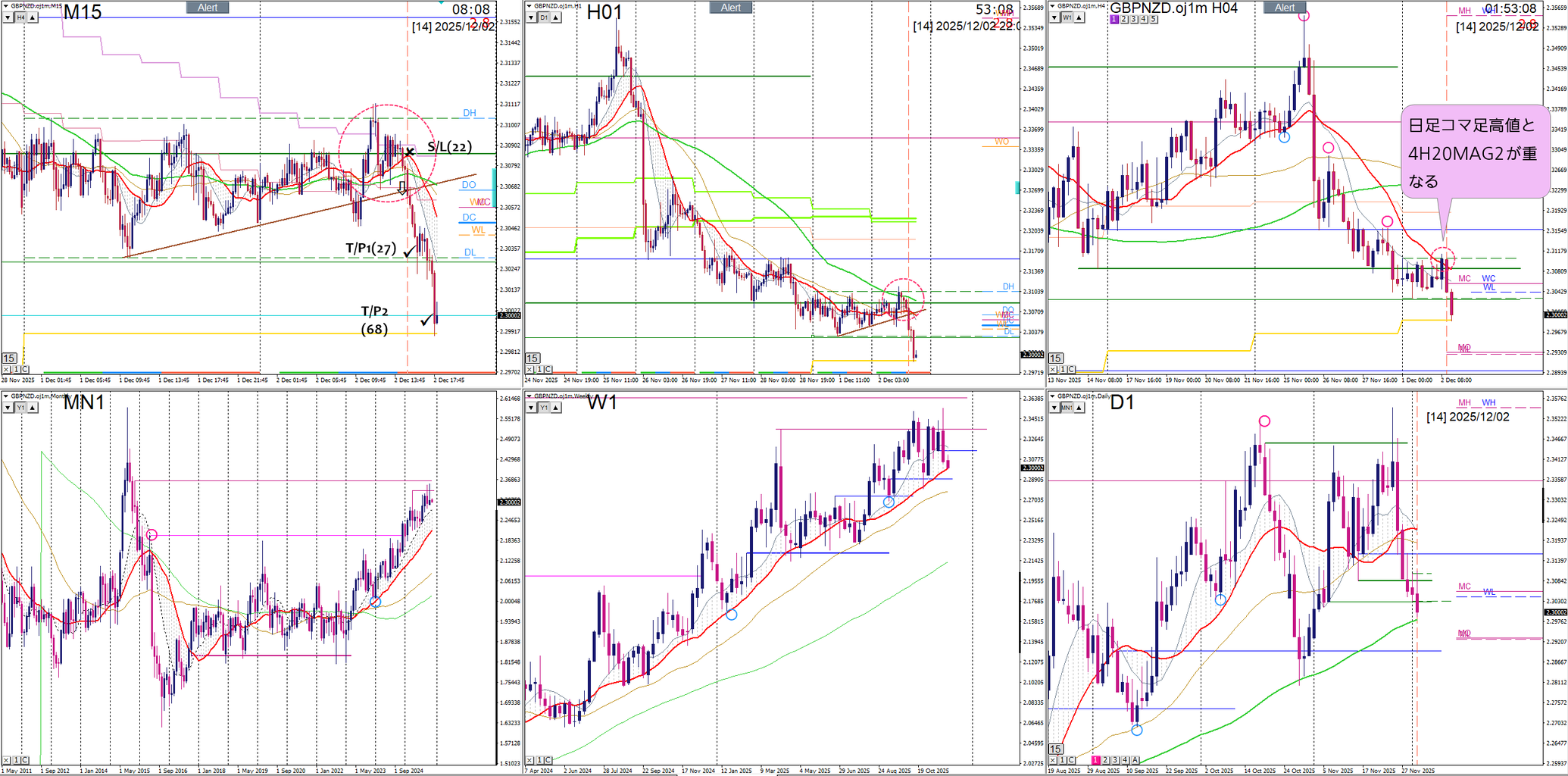Toggle the 2 button at the D1 chart bottom
This screenshot has height=776, width=1568.
1105,759
